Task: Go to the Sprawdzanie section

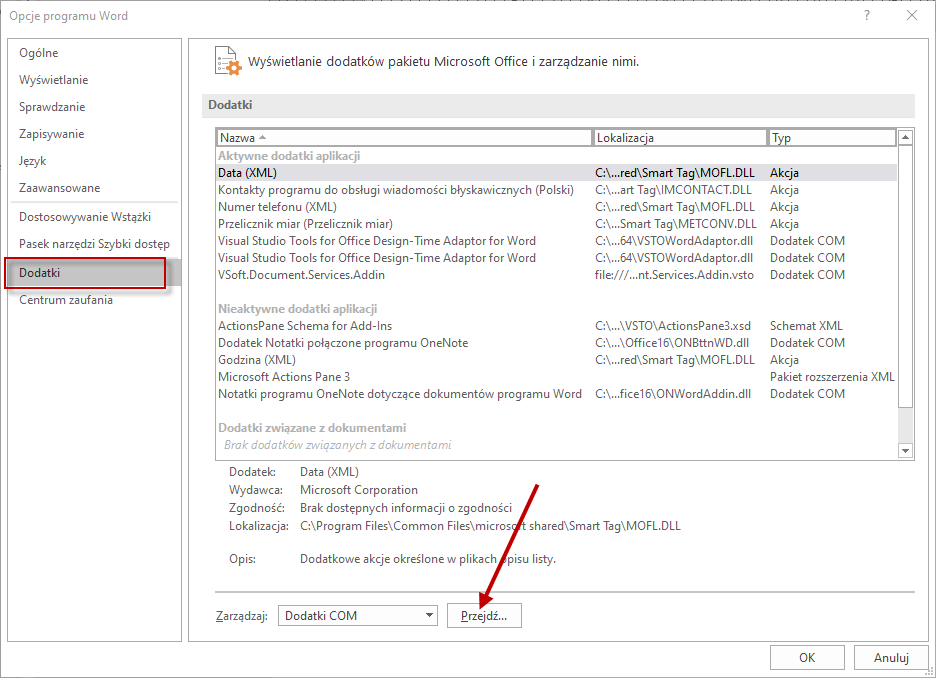Action: tap(94, 107)
